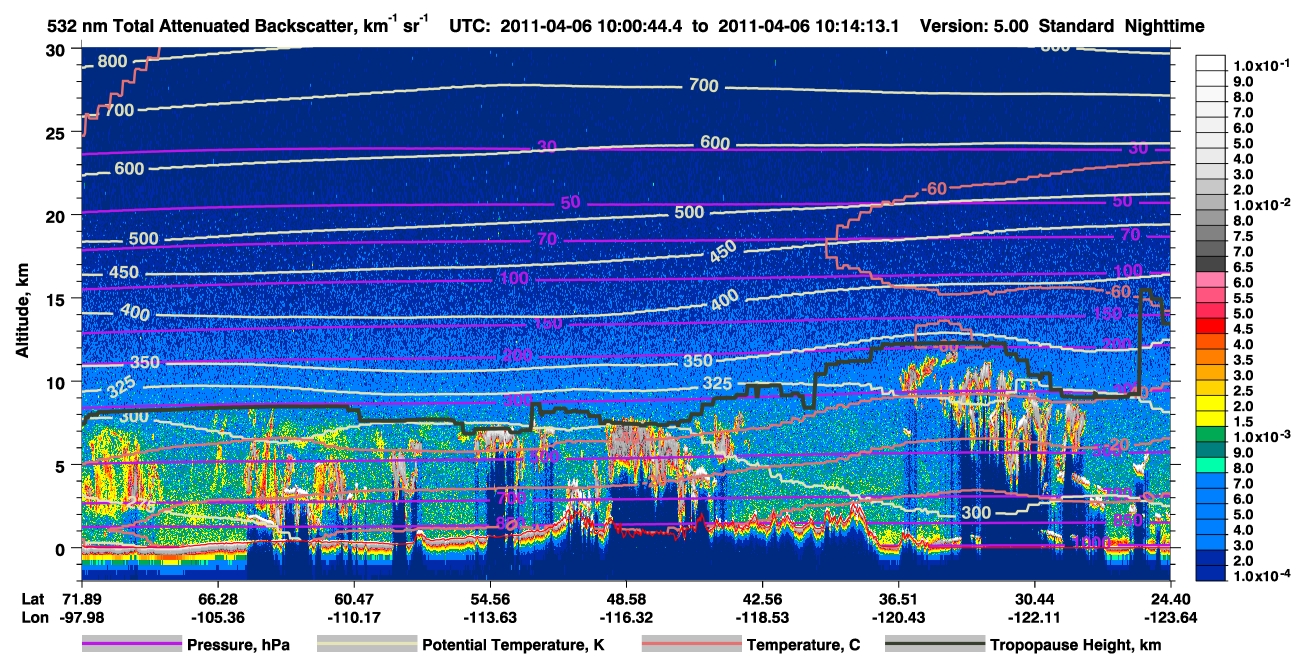This screenshot has height=667, width=1300.
Task: Click the dark Tropopause Height legend line sample
Action: point(934,645)
